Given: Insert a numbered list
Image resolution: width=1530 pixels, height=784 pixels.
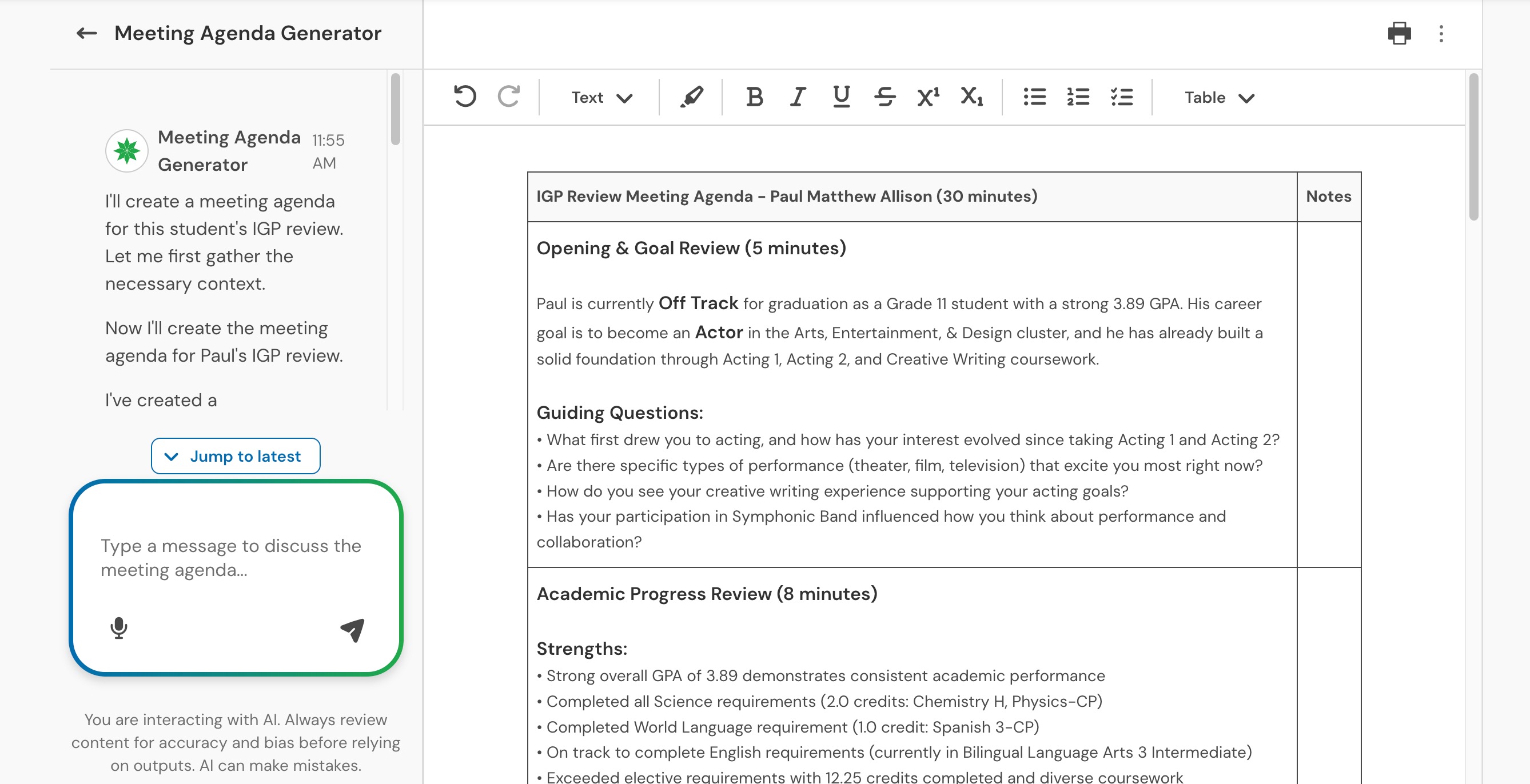Looking at the screenshot, I should pos(1078,97).
